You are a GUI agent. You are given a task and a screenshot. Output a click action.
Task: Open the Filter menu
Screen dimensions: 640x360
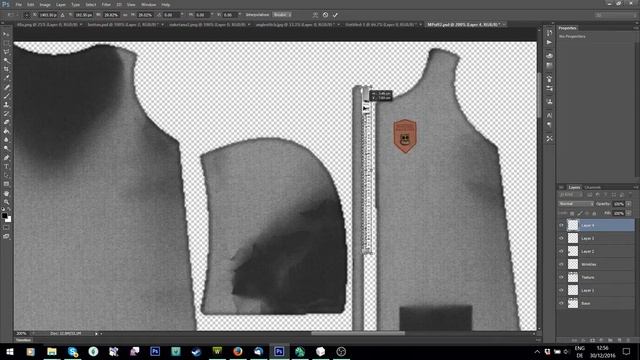pyautogui.click(x=106, y=4)
